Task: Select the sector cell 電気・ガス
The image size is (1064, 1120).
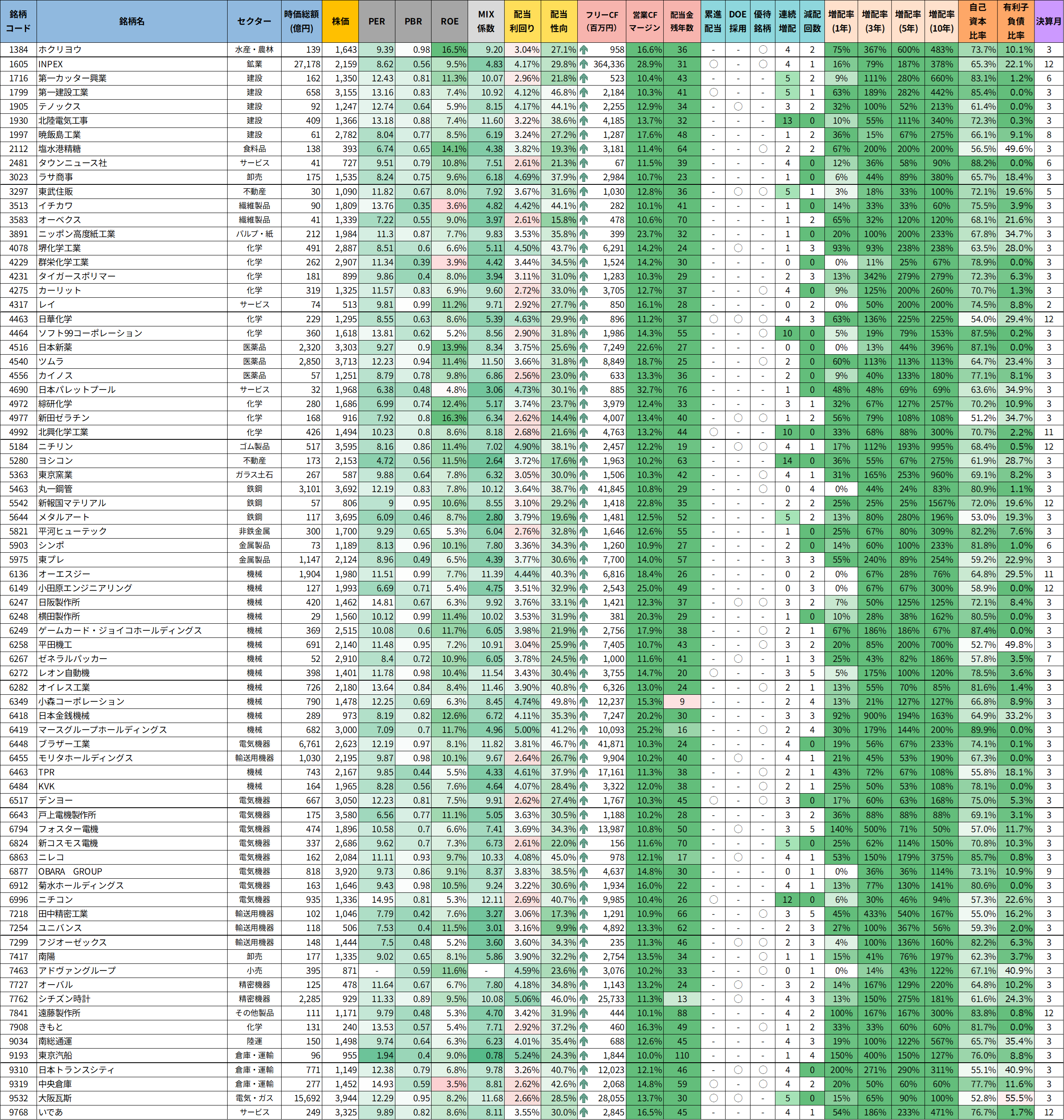Action: (x=254, y=1098)
